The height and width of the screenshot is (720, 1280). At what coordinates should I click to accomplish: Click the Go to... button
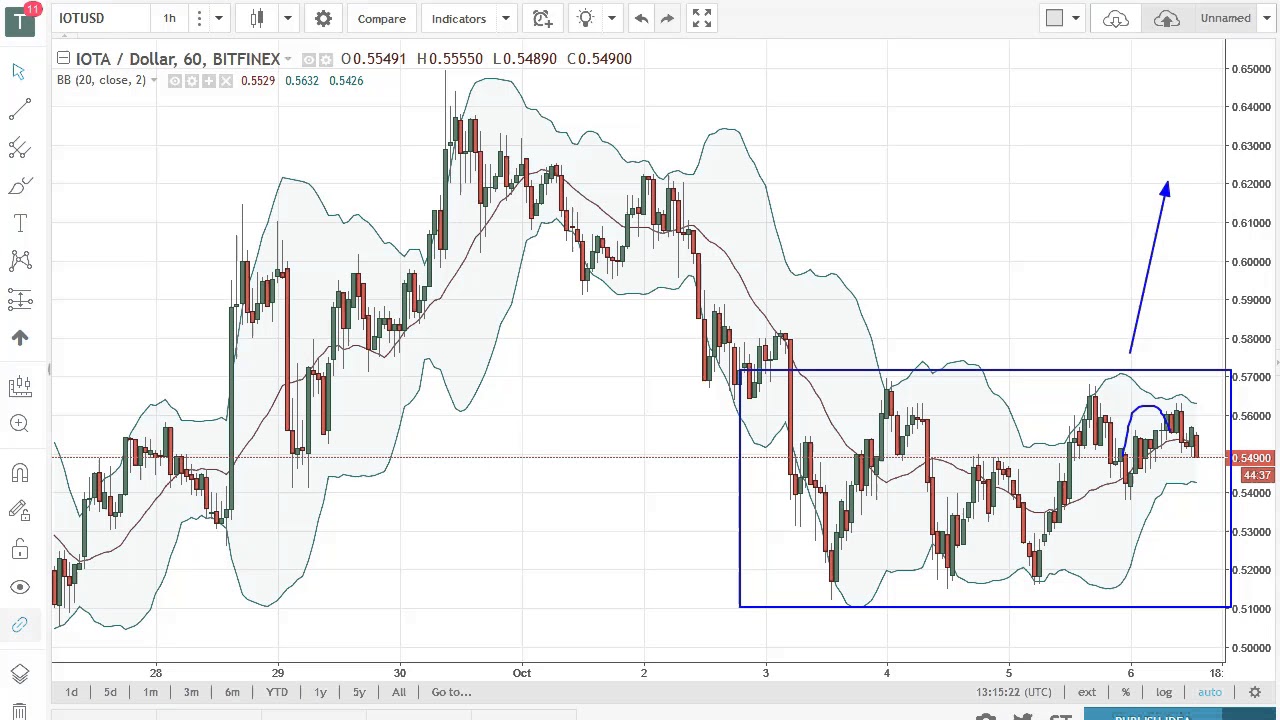click(451, 692)
